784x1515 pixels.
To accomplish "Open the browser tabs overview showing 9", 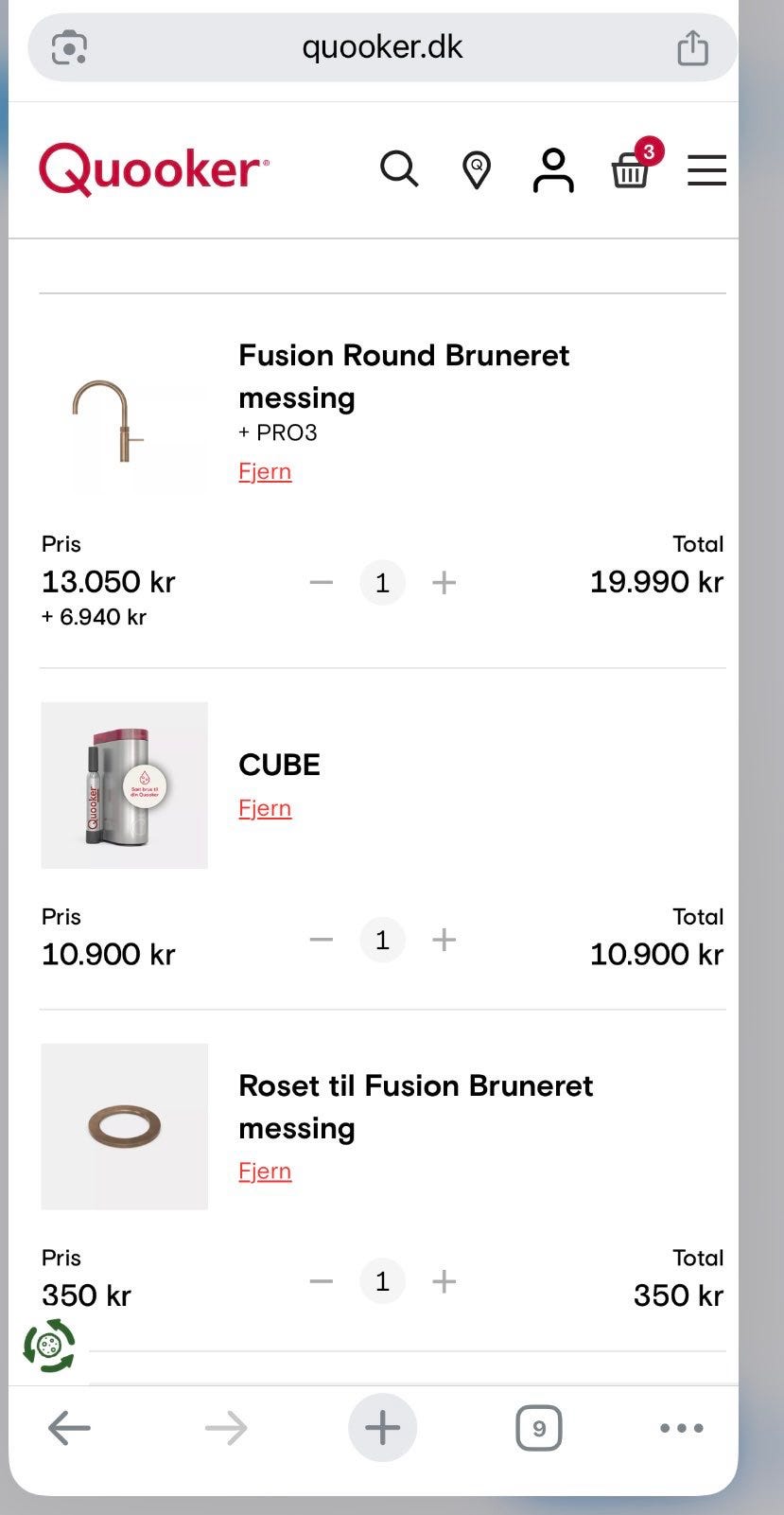I will [x=539, y=1428].
